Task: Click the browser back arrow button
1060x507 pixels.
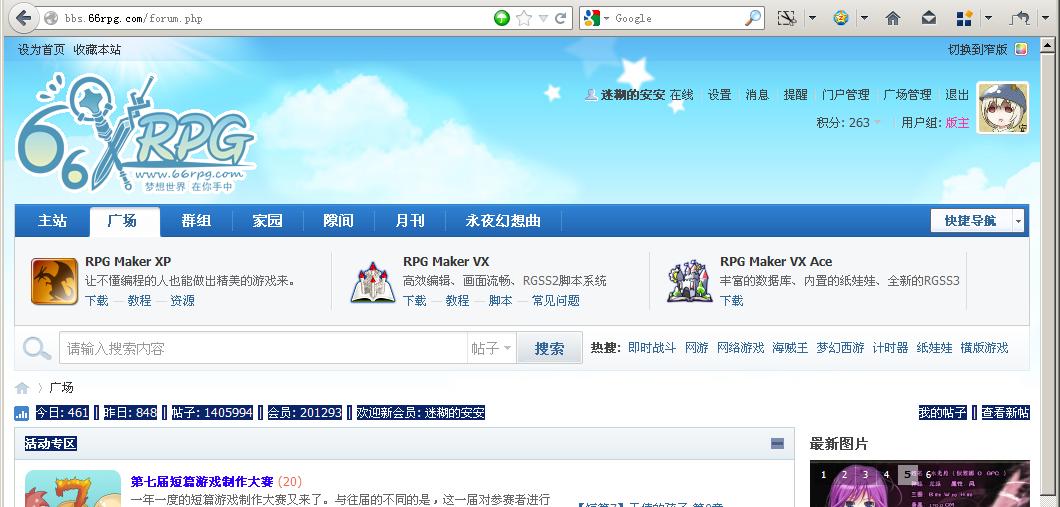Action: click(x=24, y=18)
